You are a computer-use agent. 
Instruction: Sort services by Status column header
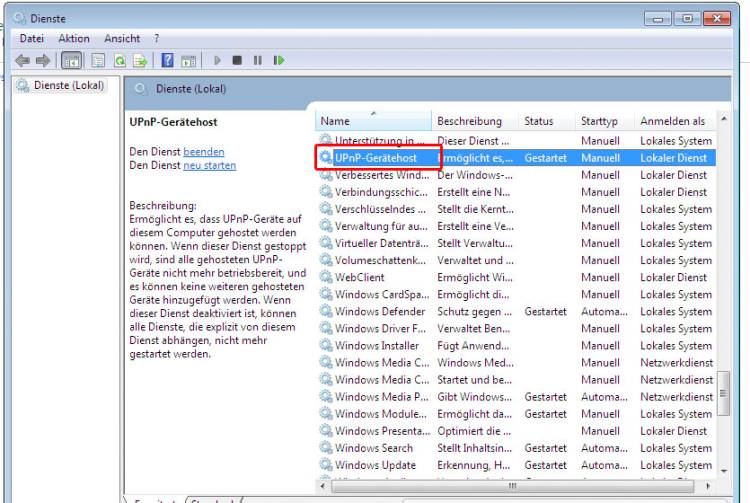pyautogui.click(x=538, y=121)
